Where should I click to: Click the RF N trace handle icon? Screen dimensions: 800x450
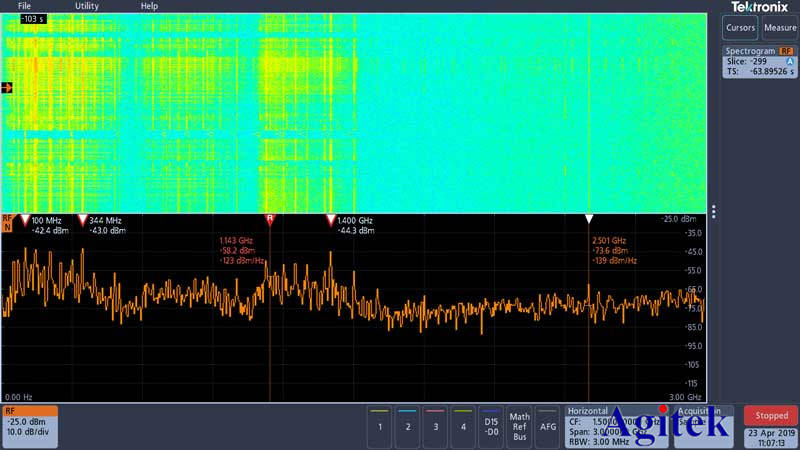pyautogui.click(x=8, y=223)
